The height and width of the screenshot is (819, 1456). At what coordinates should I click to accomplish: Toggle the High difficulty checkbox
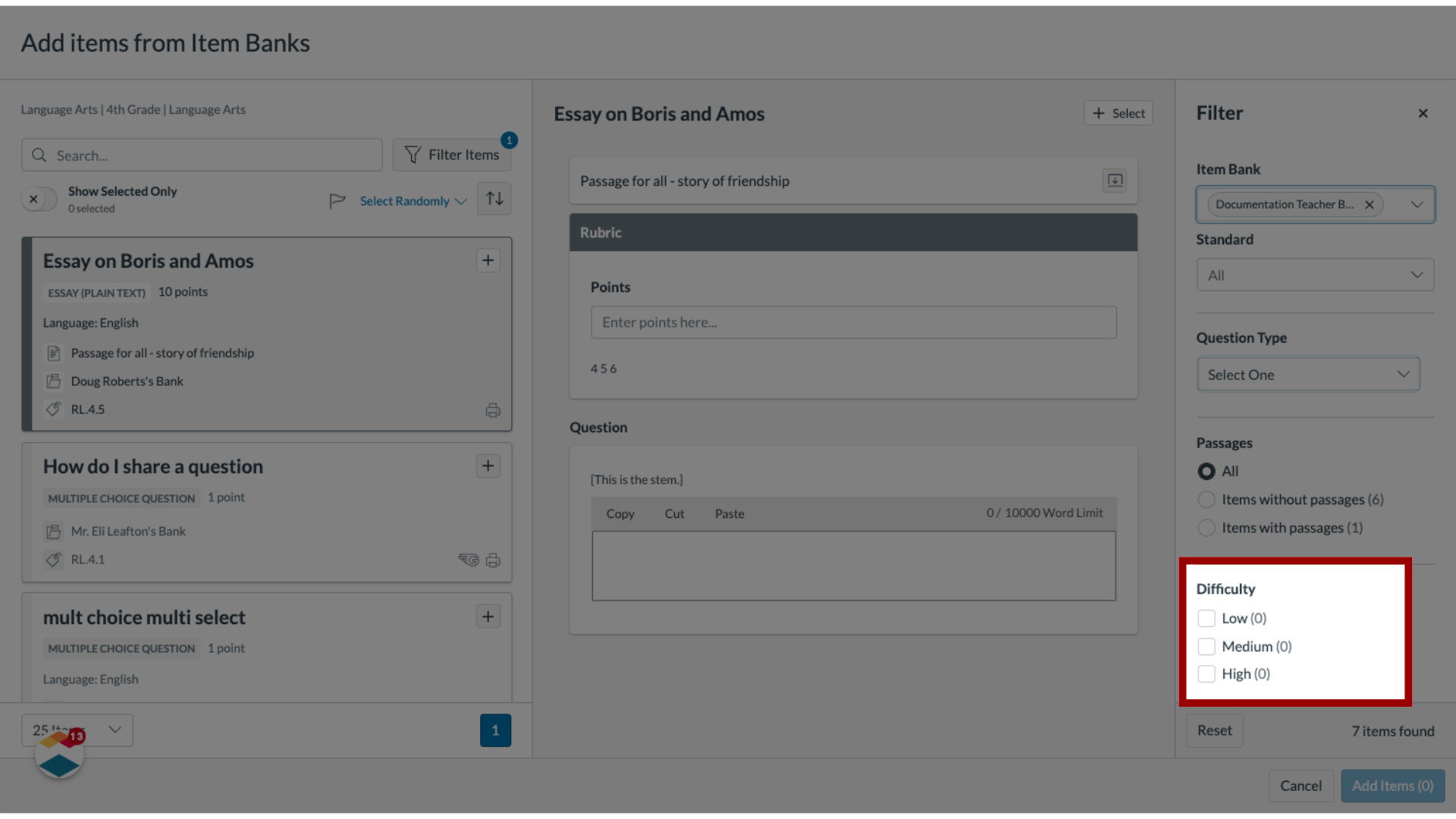click(x=1206, y=673)
